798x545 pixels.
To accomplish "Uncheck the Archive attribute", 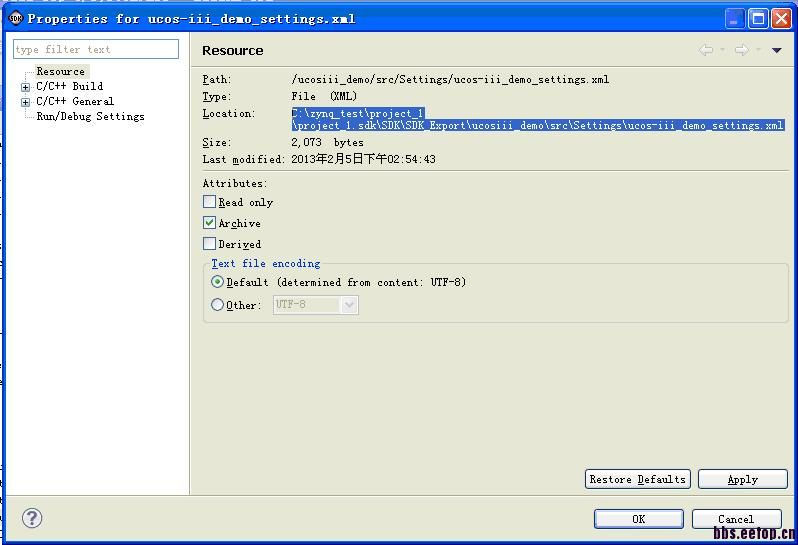I will 209,222.
